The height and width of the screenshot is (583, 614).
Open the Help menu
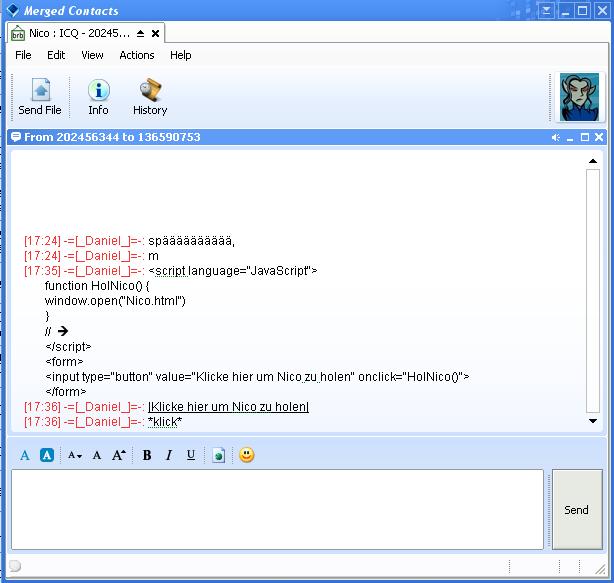181,55
